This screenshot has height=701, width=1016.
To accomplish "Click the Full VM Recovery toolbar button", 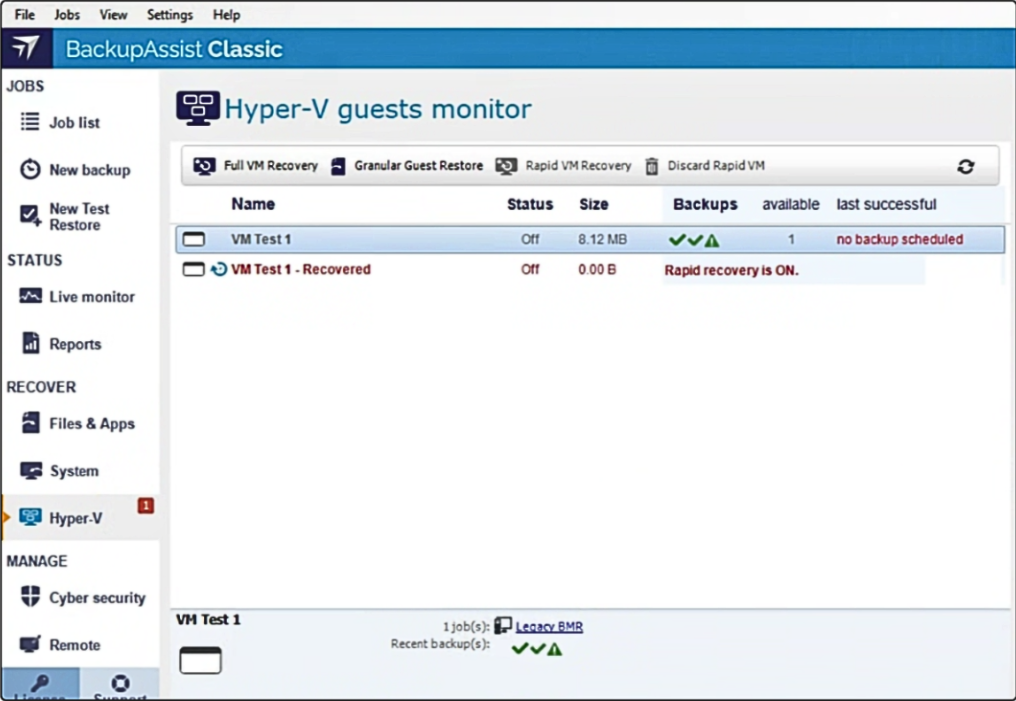I will pyautogui.click(x=256, y=166).
